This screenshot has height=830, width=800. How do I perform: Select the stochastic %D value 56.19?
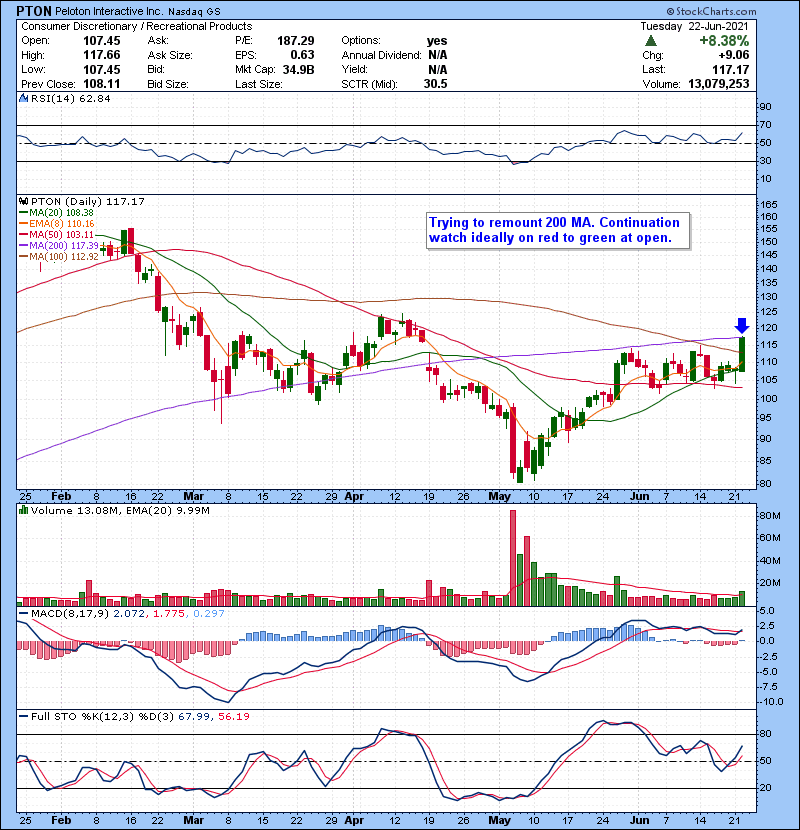point(233,717)
